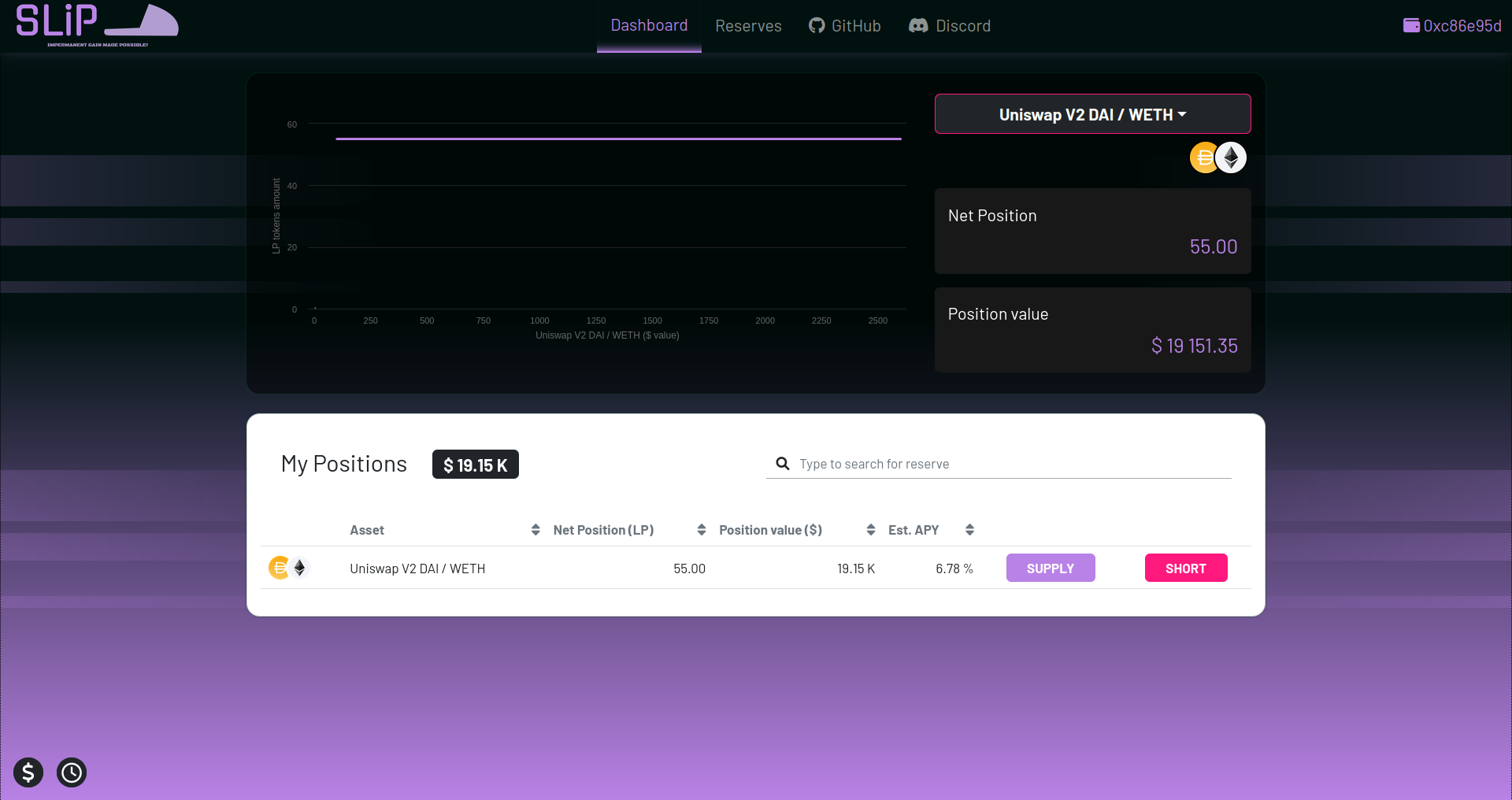Click the SLiP logo
The width and height of the screenshot is (1512, 800).
point(97,25)
